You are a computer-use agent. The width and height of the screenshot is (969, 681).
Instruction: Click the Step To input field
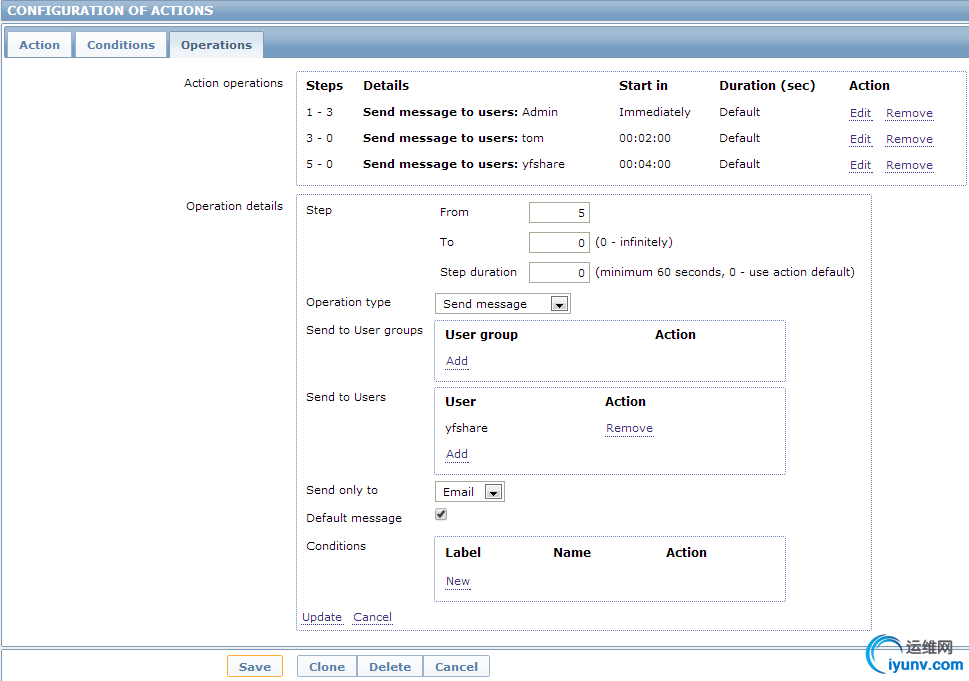click(559, 242)
